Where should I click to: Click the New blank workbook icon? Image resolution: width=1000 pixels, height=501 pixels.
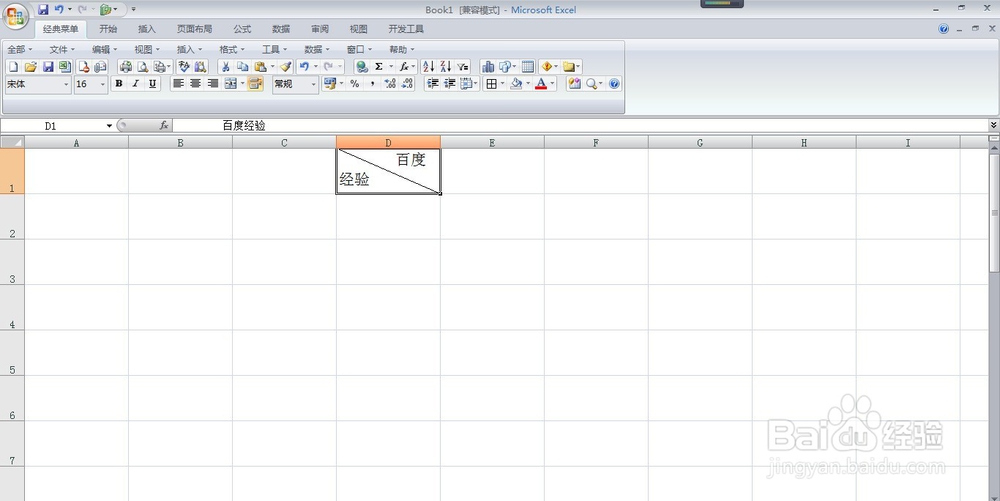(13, 66)
